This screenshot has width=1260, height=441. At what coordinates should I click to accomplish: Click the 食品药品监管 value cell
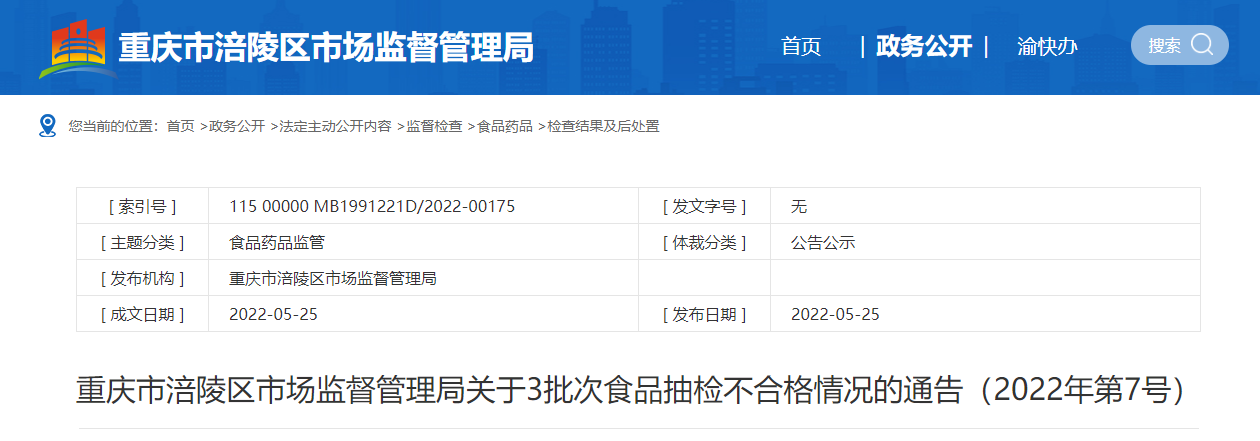point(423,242)
